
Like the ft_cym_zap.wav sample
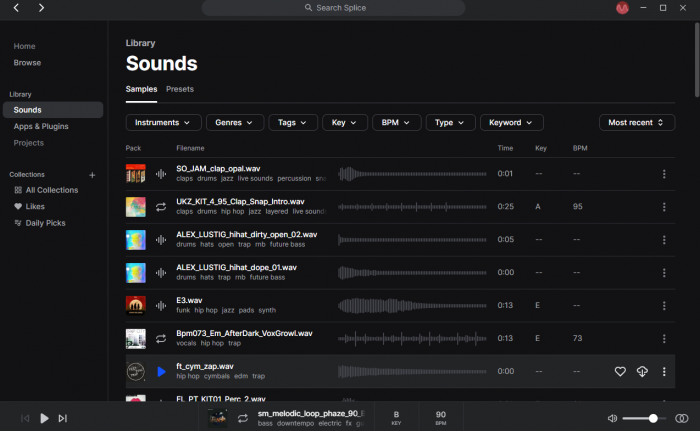pos(620,372)
